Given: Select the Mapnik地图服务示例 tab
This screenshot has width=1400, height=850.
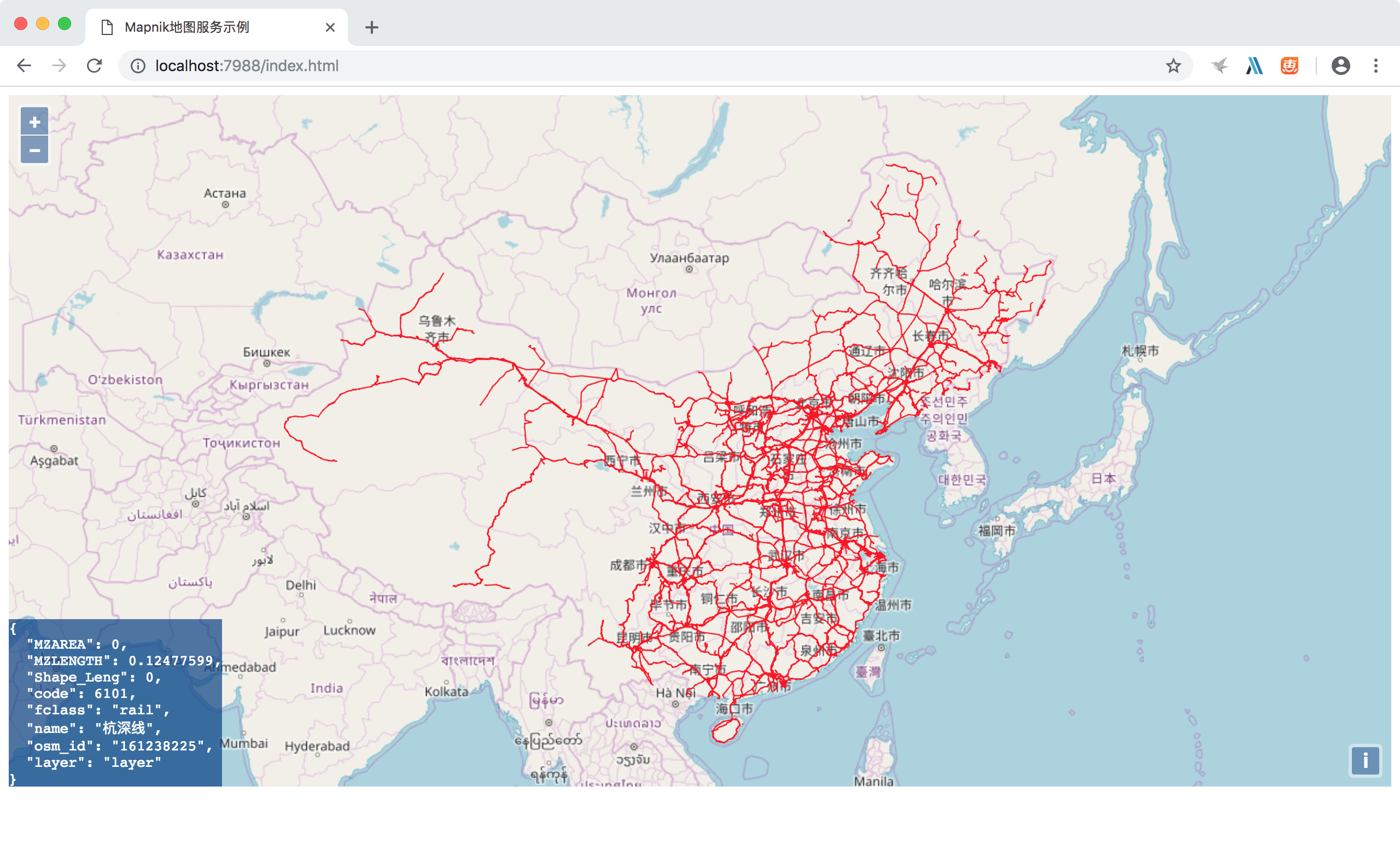Looking at the screenshot, I should pos(216,27).
